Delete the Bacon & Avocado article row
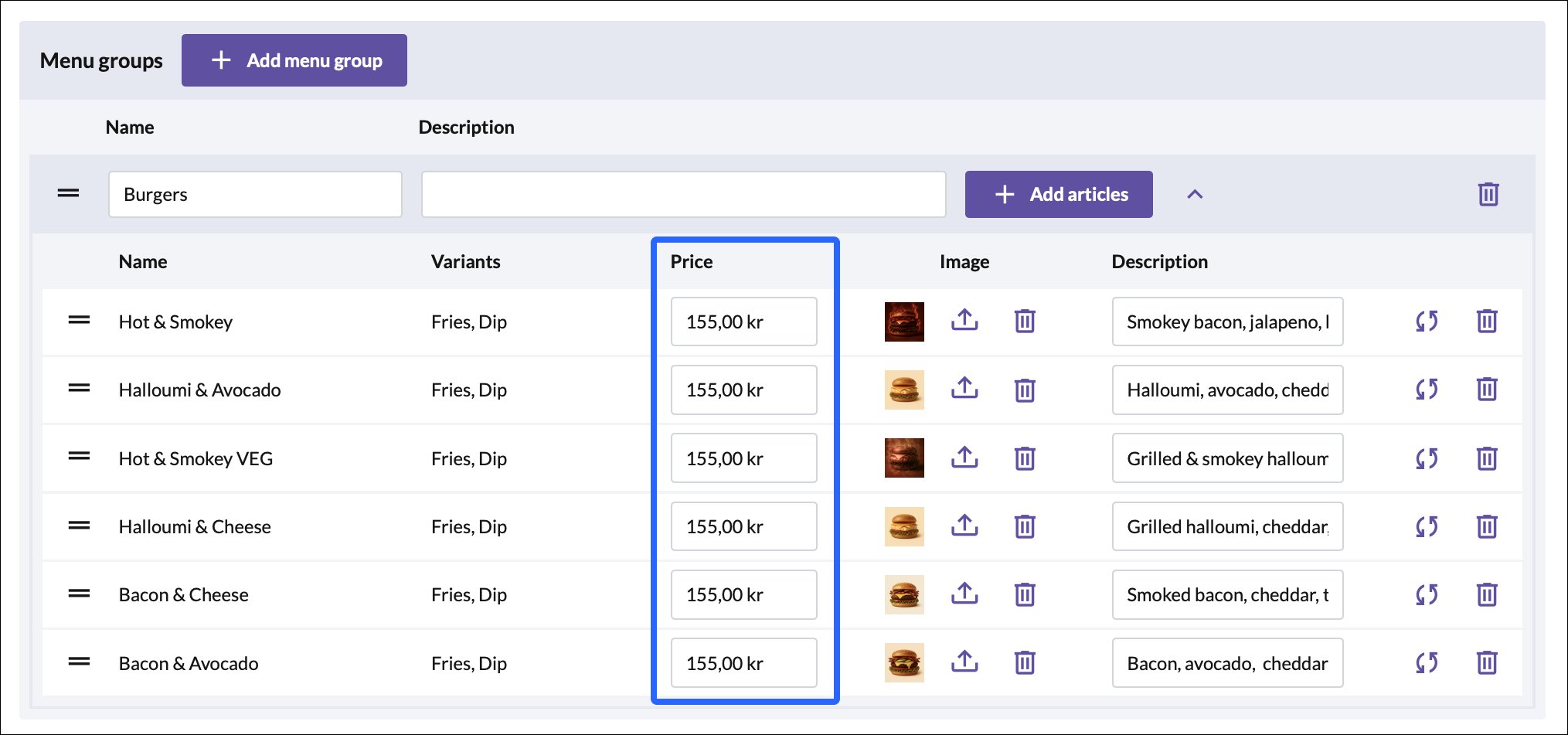Screen dimensions: 1568x735 (x=1486, y=663)
